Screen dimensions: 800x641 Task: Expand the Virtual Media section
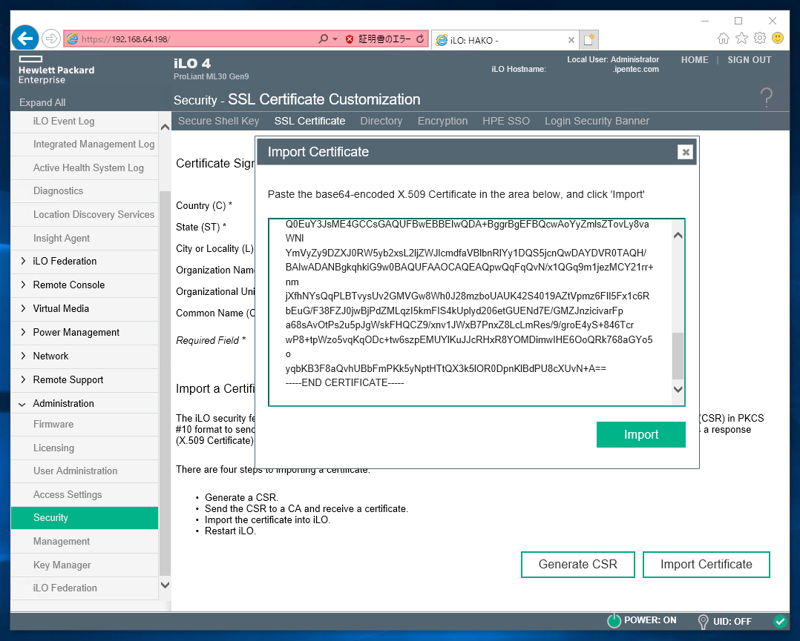click(23, 308)
